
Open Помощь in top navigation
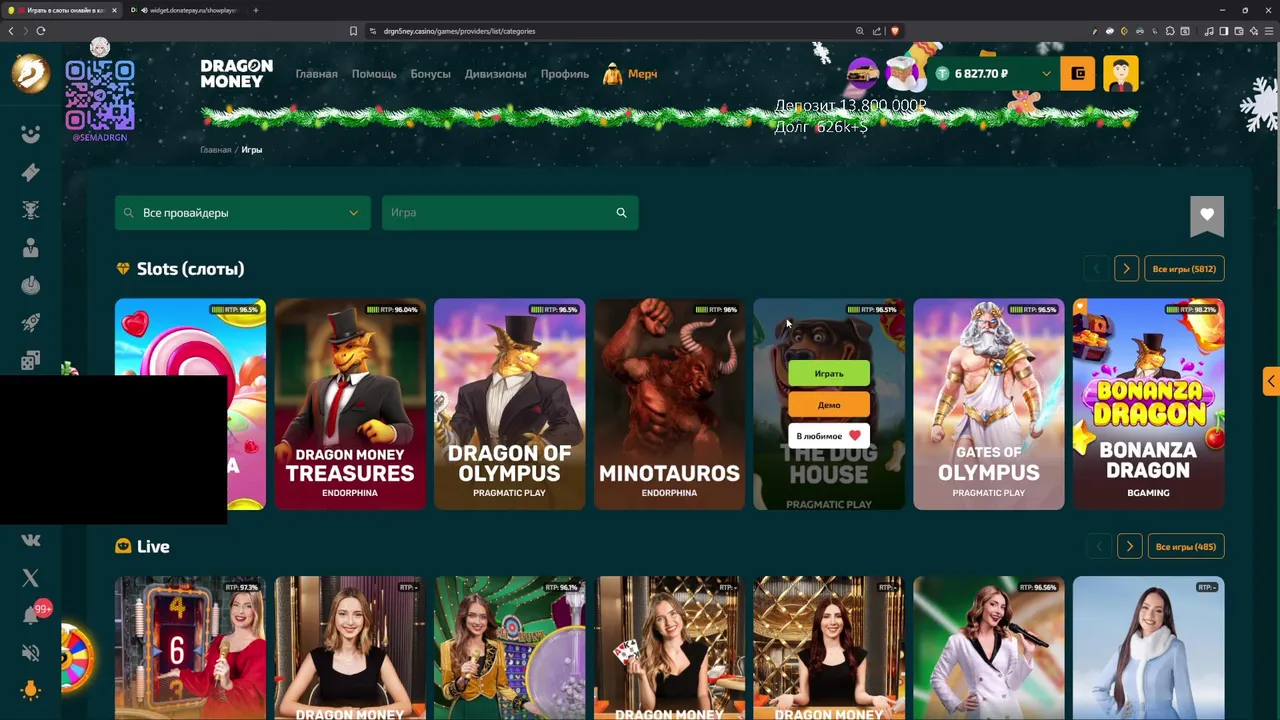click(374, 74)
